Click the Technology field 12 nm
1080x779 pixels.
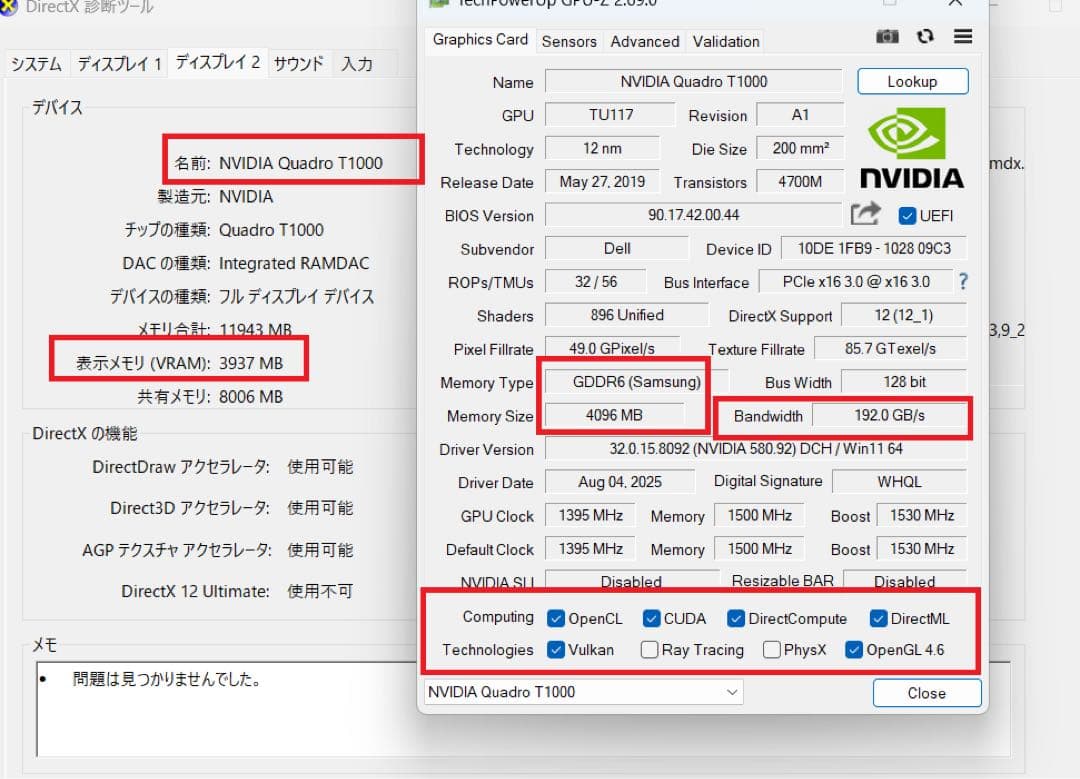pyautogui.click(x=602, y=148)
